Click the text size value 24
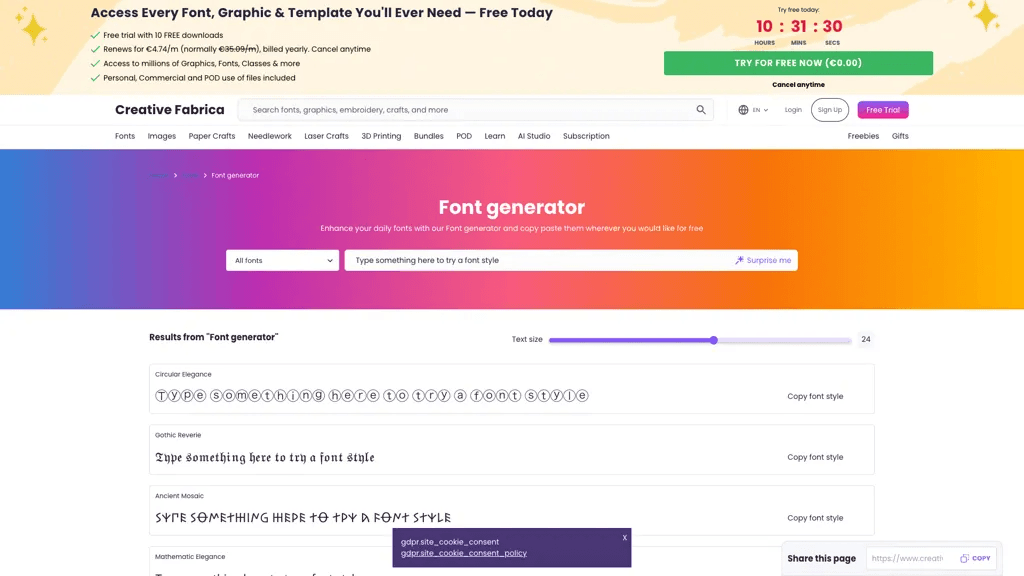 (865, 339)
